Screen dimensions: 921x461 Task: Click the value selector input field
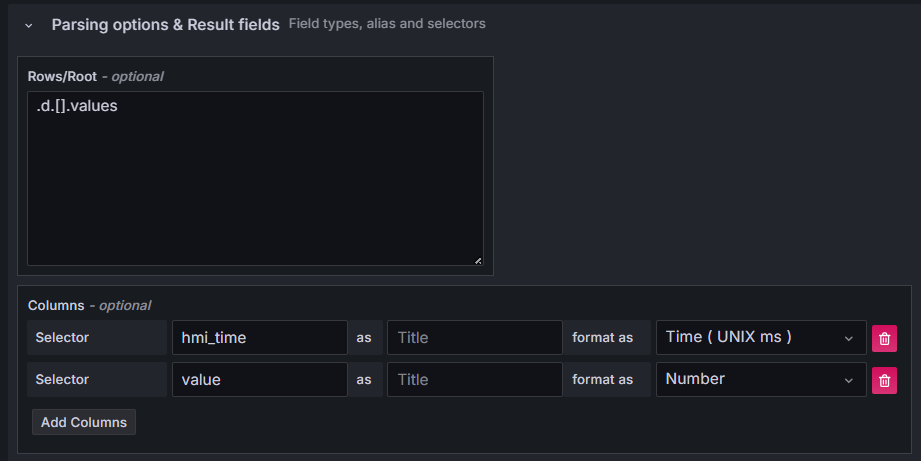coord(259,380)
